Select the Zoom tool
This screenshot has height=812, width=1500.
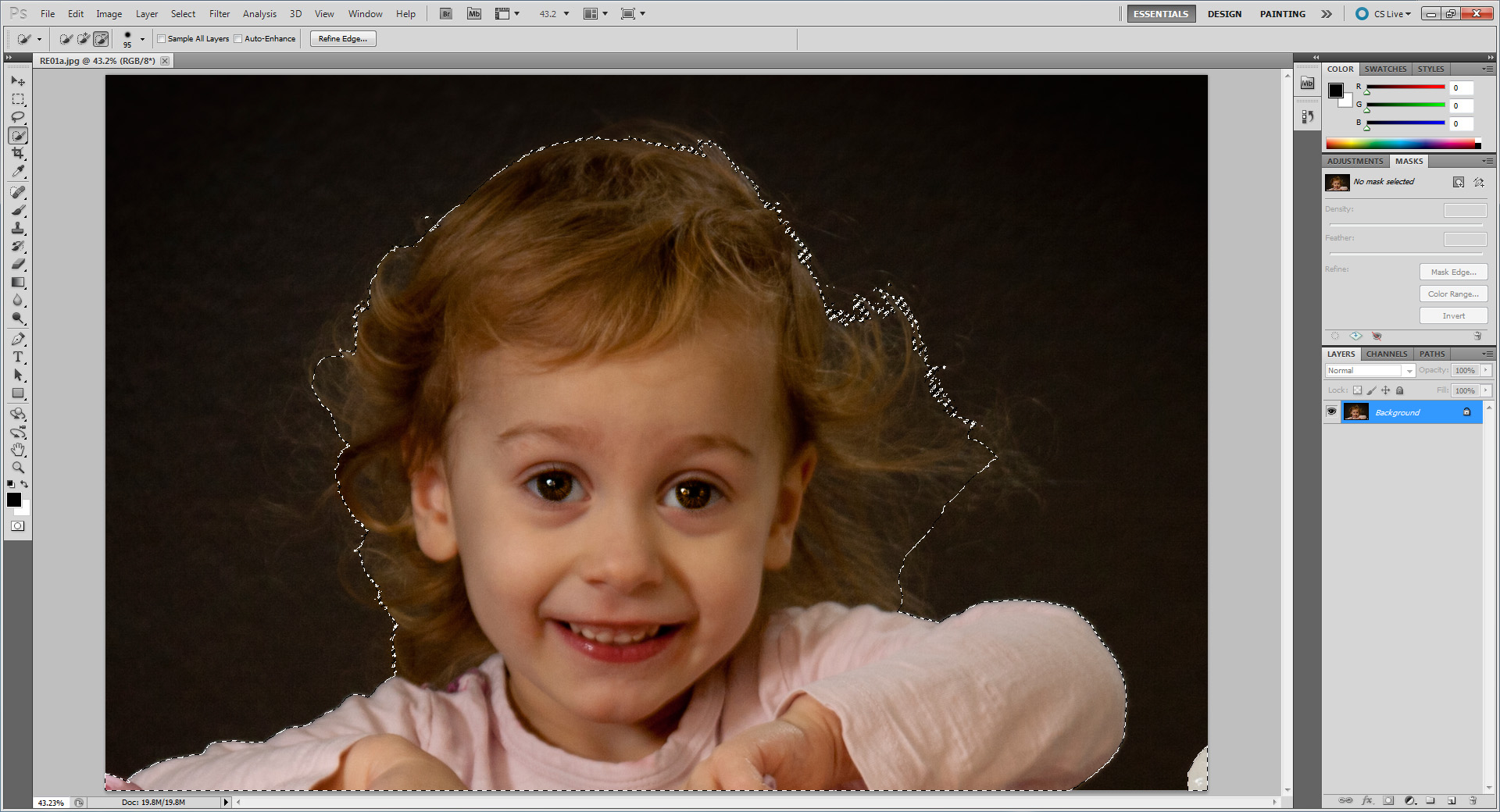click(x=18, y=468)
